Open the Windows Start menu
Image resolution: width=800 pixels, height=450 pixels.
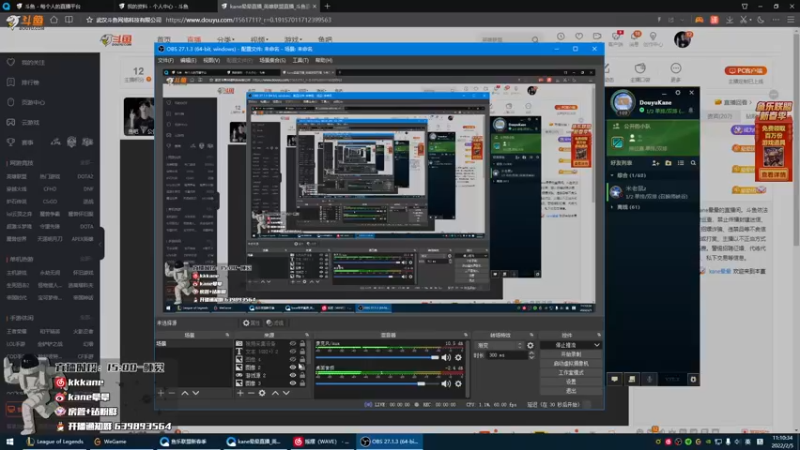click(9, 442)
